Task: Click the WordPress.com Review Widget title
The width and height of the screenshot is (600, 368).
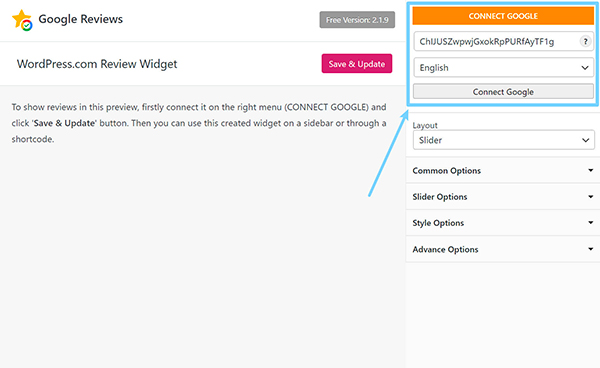Action: click(x=97, y=64)
